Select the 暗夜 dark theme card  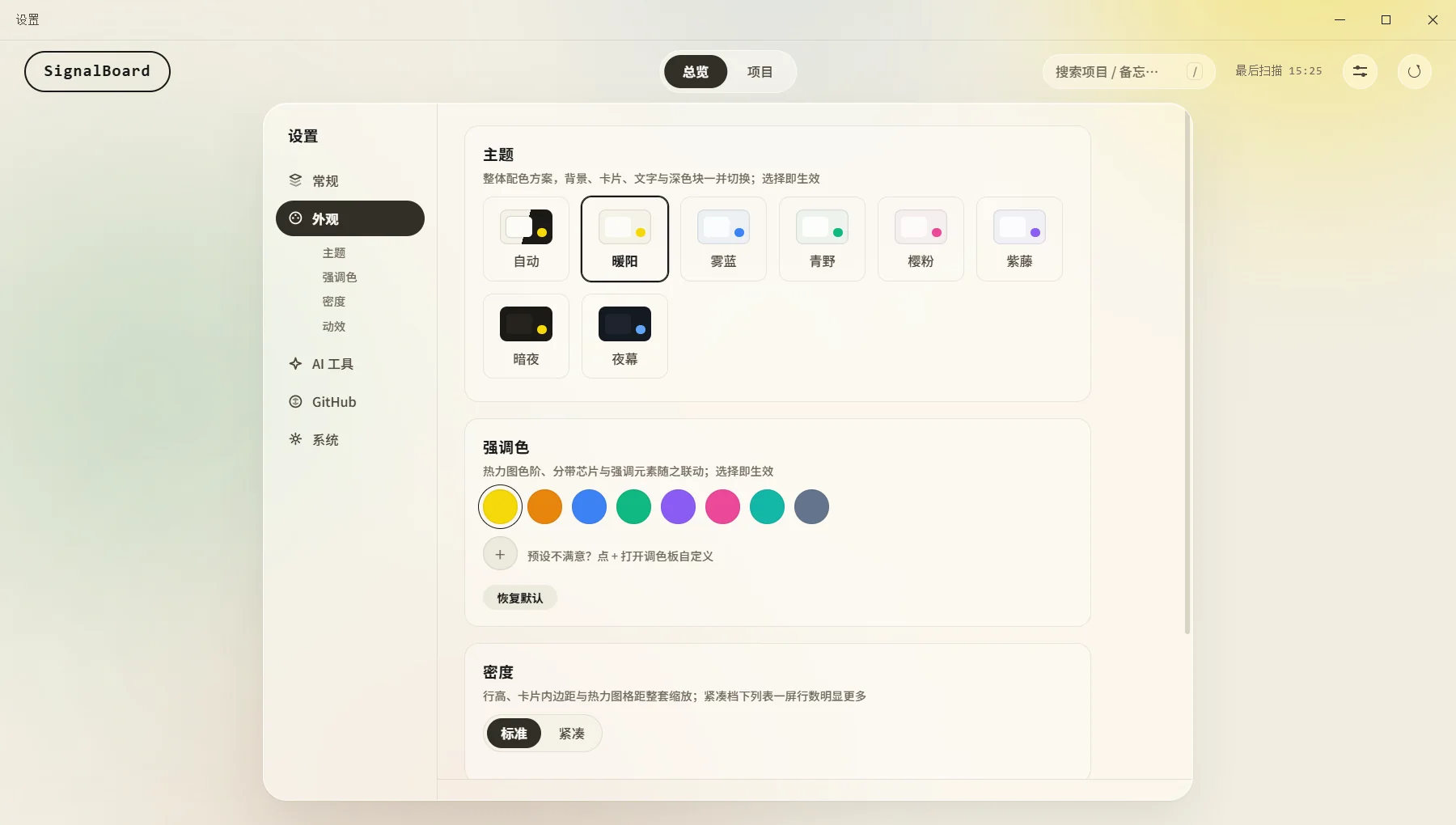pyautogui.click(x=527, y=336)
